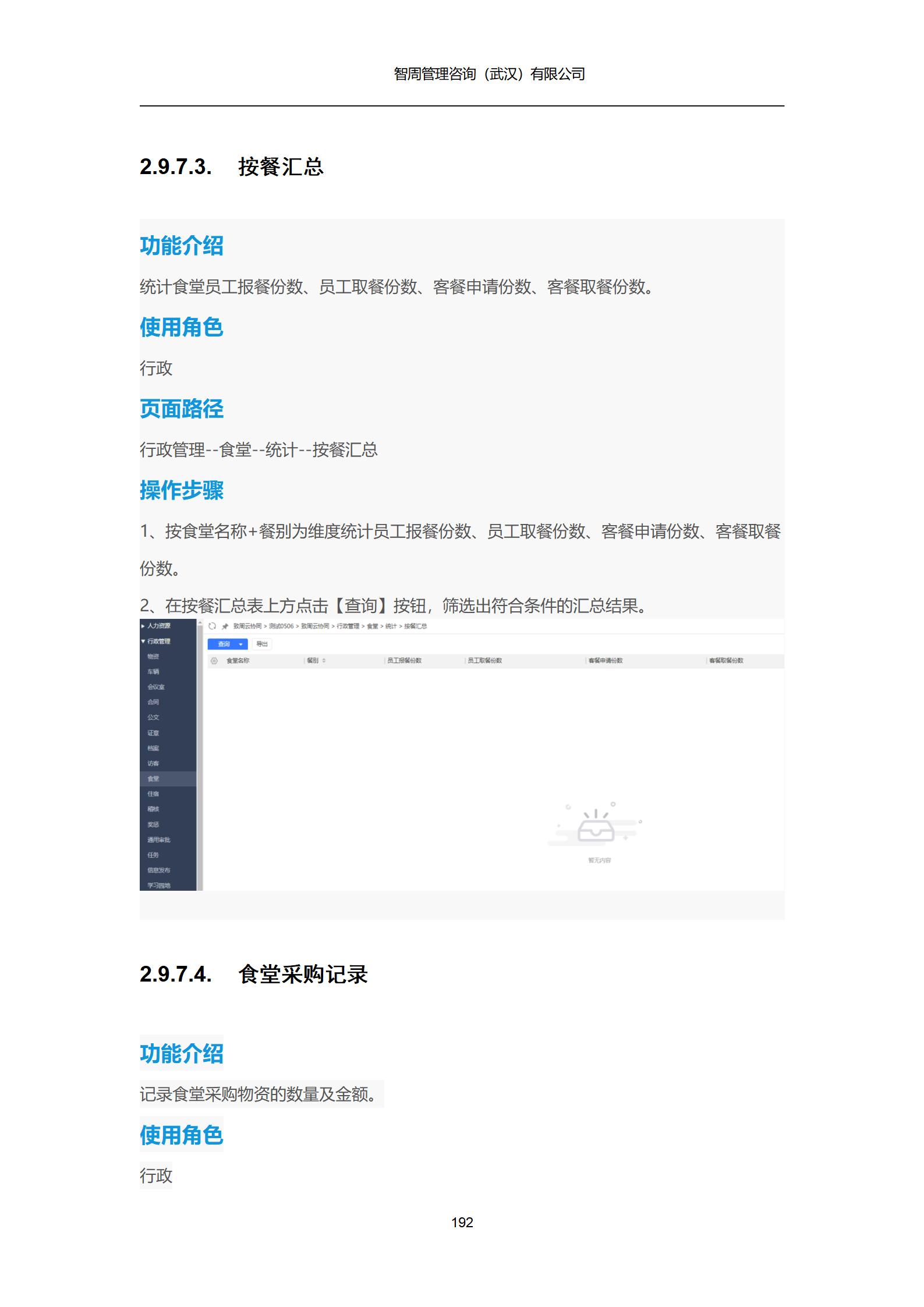Viewport: 924px width, 1307px height.
Task: Click the 暂无内容 empty-table text
Action: [x=599, y=860]
